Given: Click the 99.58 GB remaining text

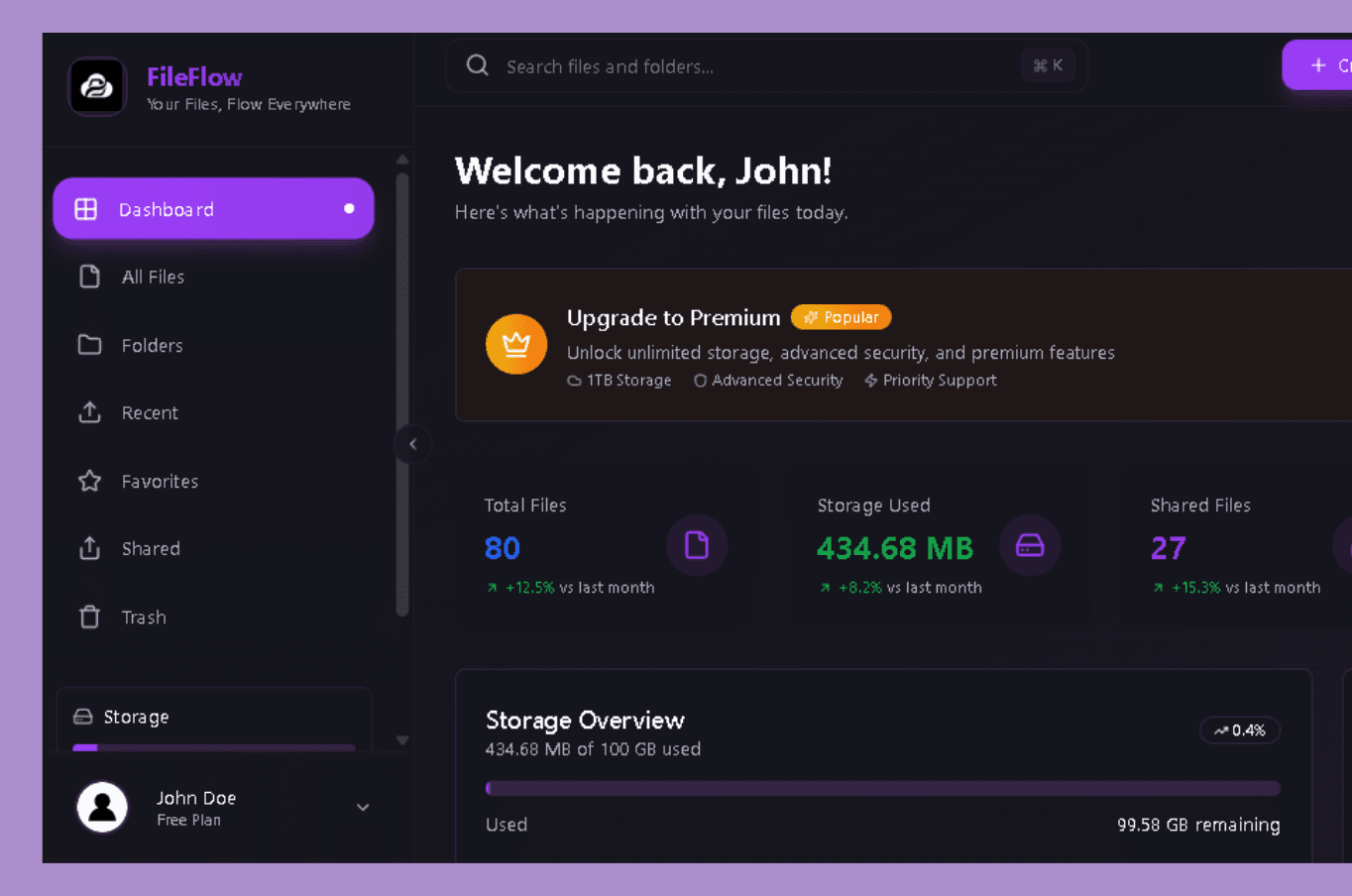Looking at the screenshot, I should [x=1198, y=825].
